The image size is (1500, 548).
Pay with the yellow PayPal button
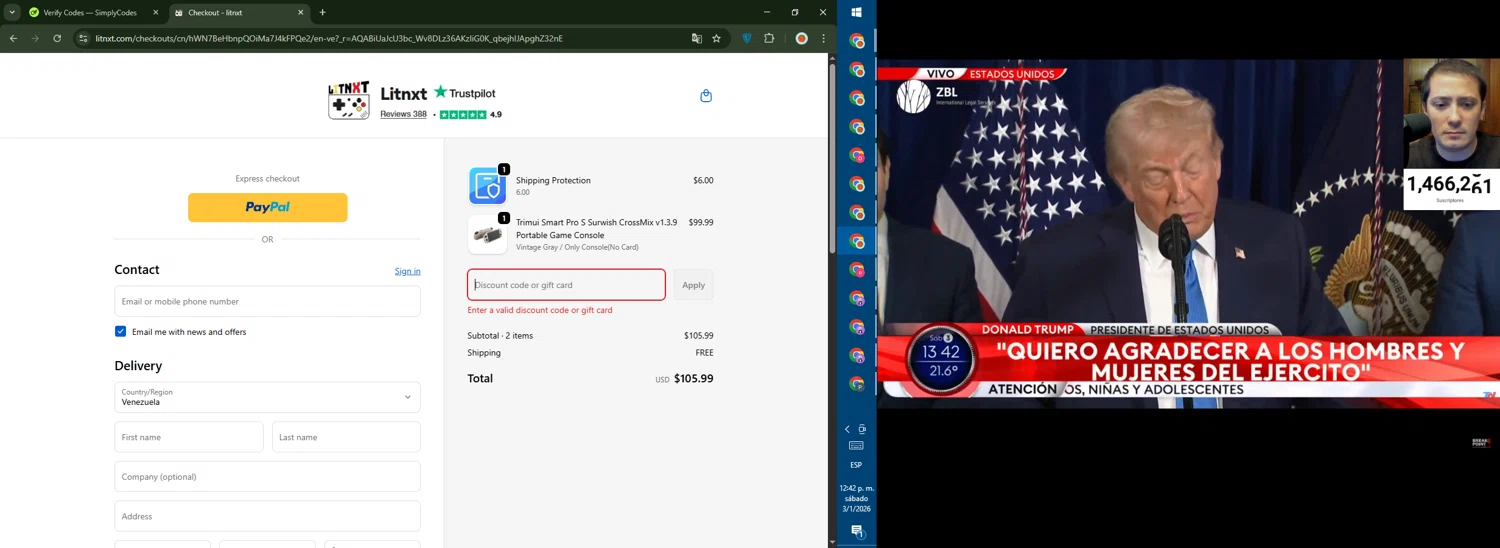pos(267,207)
